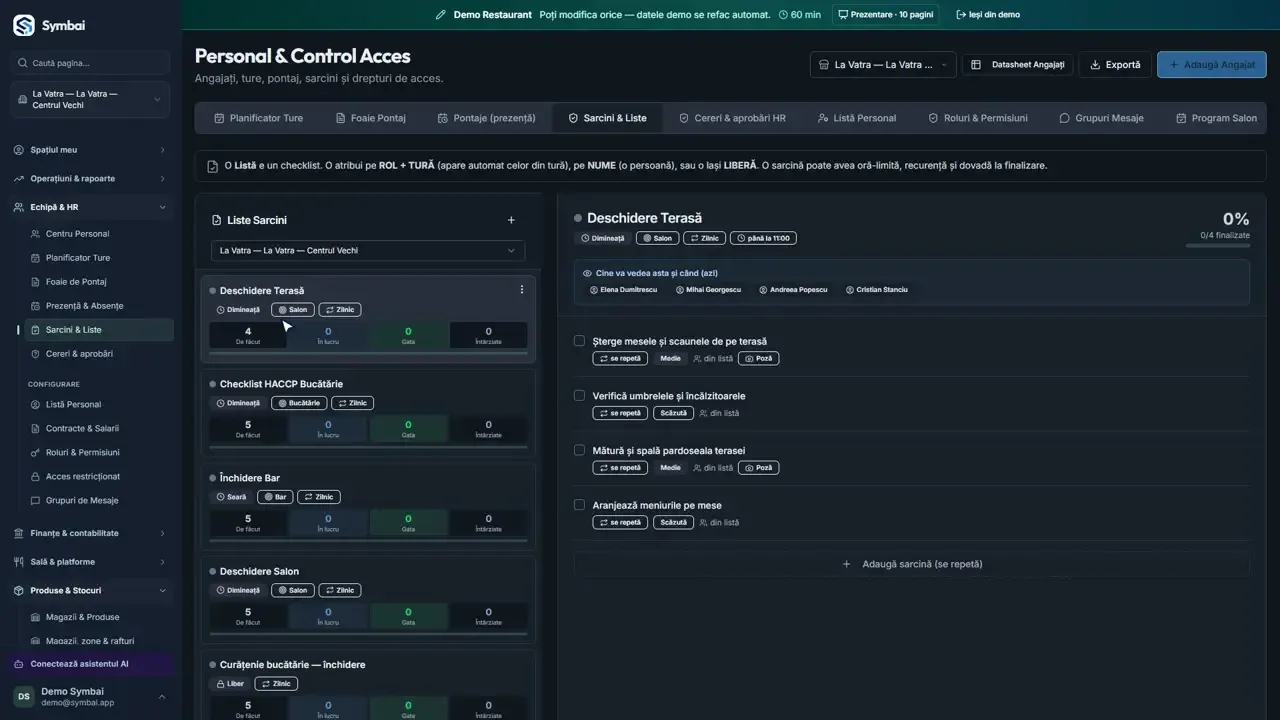Viewport: 1280px width, 720px height.
Task: Click the Magazii & Produse sidebar icon
Action: pos(36,617)
